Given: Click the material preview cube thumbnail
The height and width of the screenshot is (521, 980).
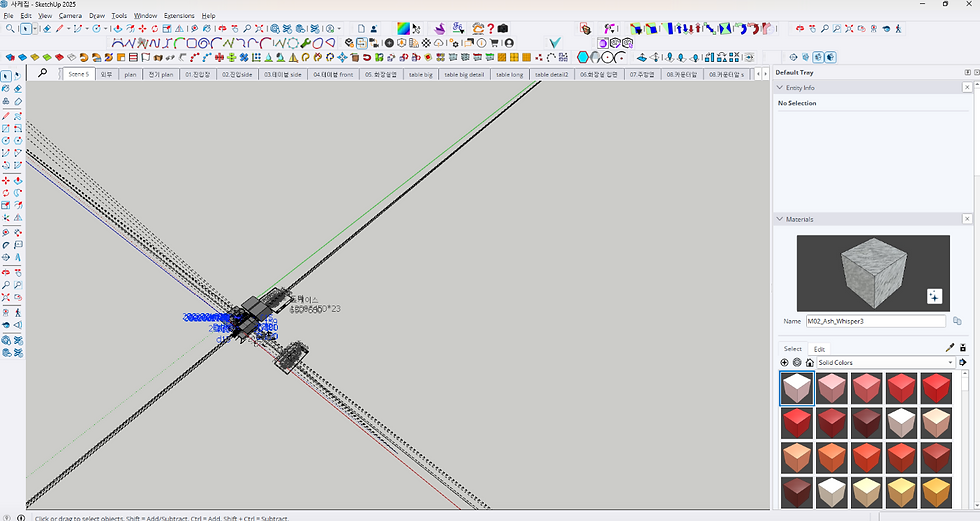Looking at the screenshot, I should (x=873, y=273).
